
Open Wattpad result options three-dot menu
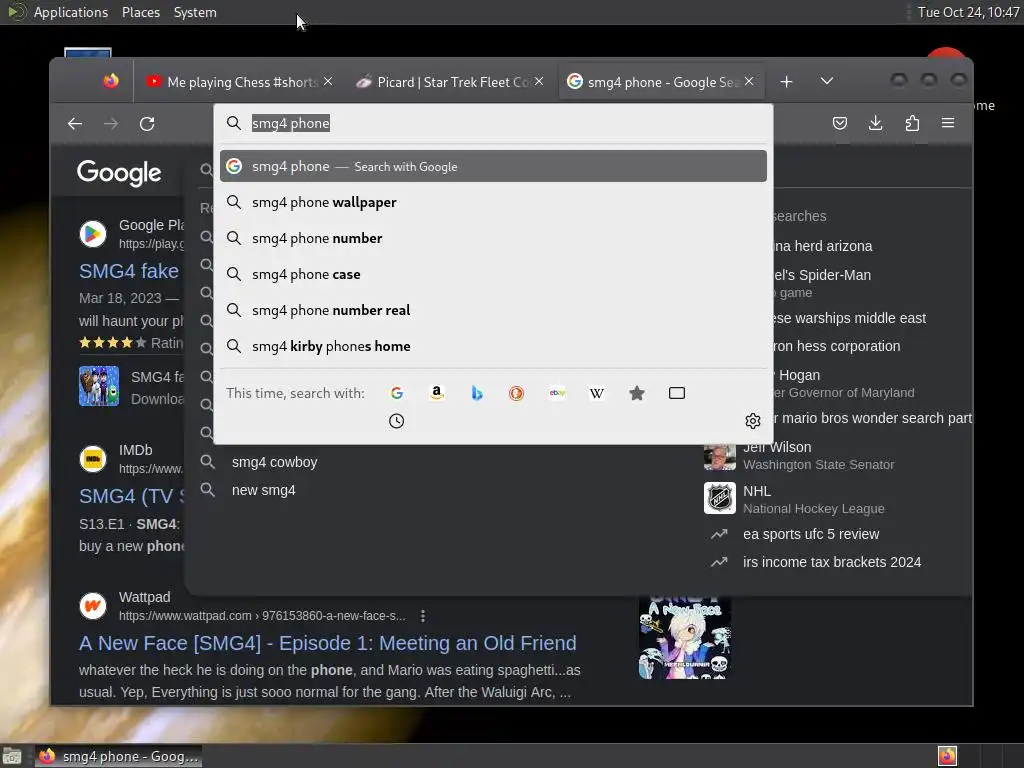click(x=423, y=616)
